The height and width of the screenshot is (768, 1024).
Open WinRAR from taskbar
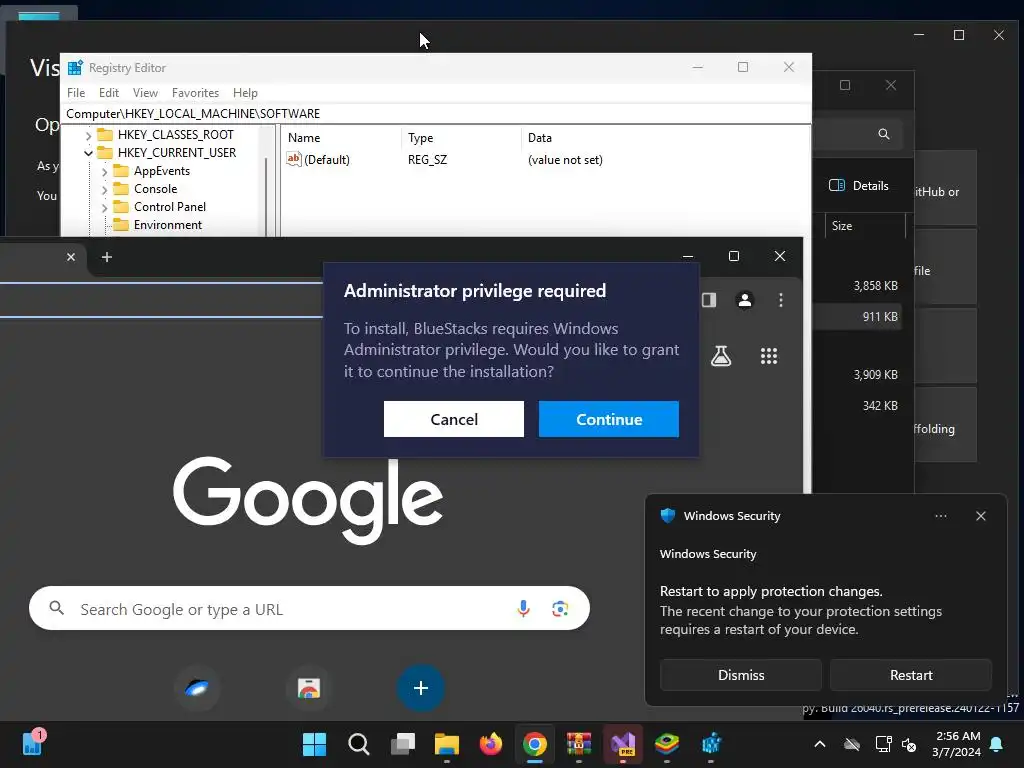[x=579, y=744]
